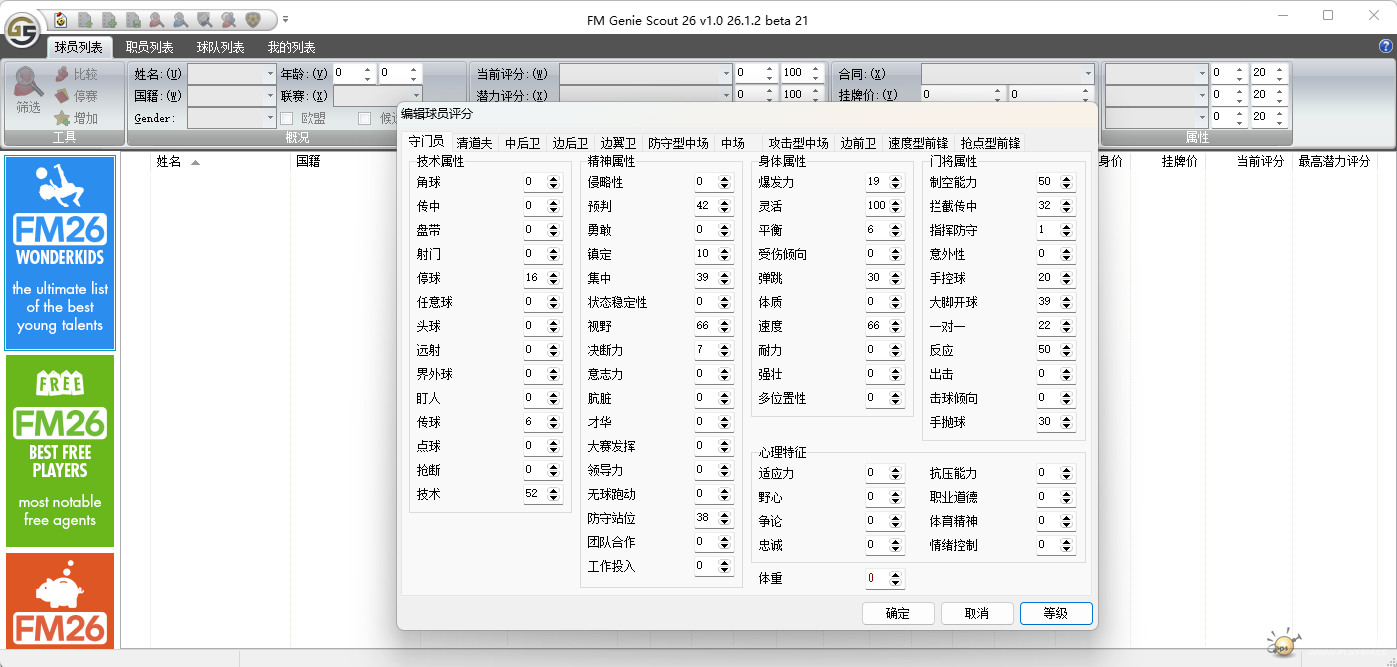This screenshot has width=1397, height=667.
Task: Expand the 姓名 dropdown
Action: click(x=270, y=74)
